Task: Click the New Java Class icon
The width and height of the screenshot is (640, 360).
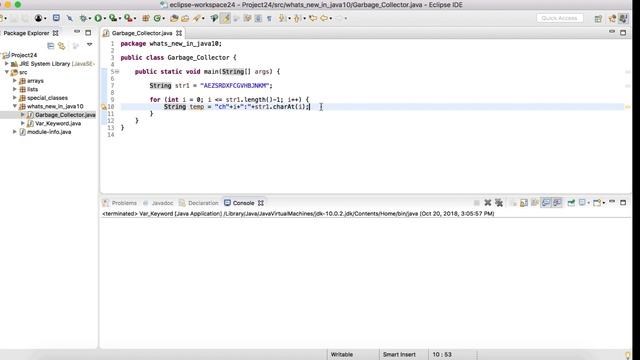Action: click(157, 18)
